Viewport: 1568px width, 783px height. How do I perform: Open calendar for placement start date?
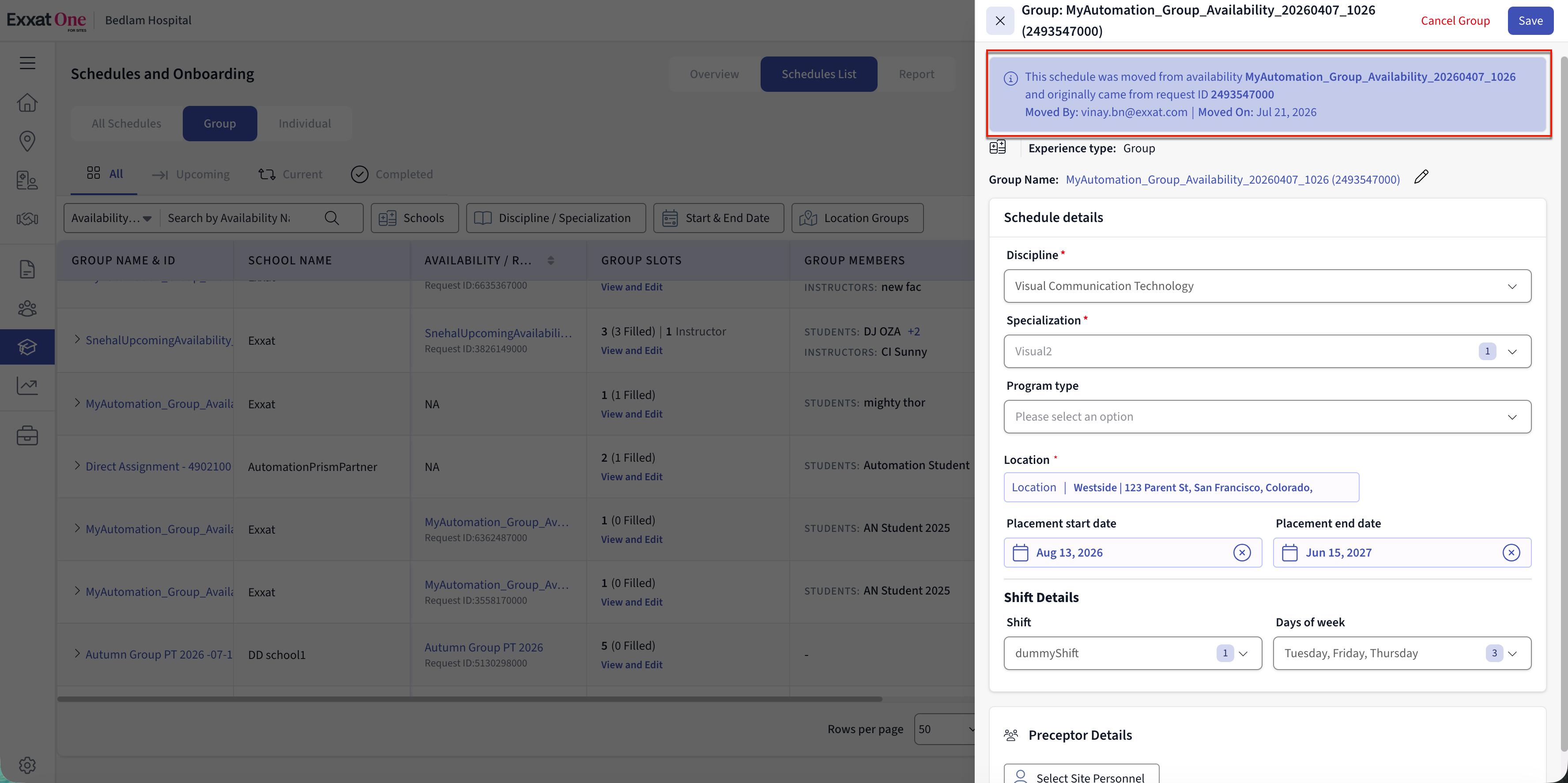[1021, 553]
